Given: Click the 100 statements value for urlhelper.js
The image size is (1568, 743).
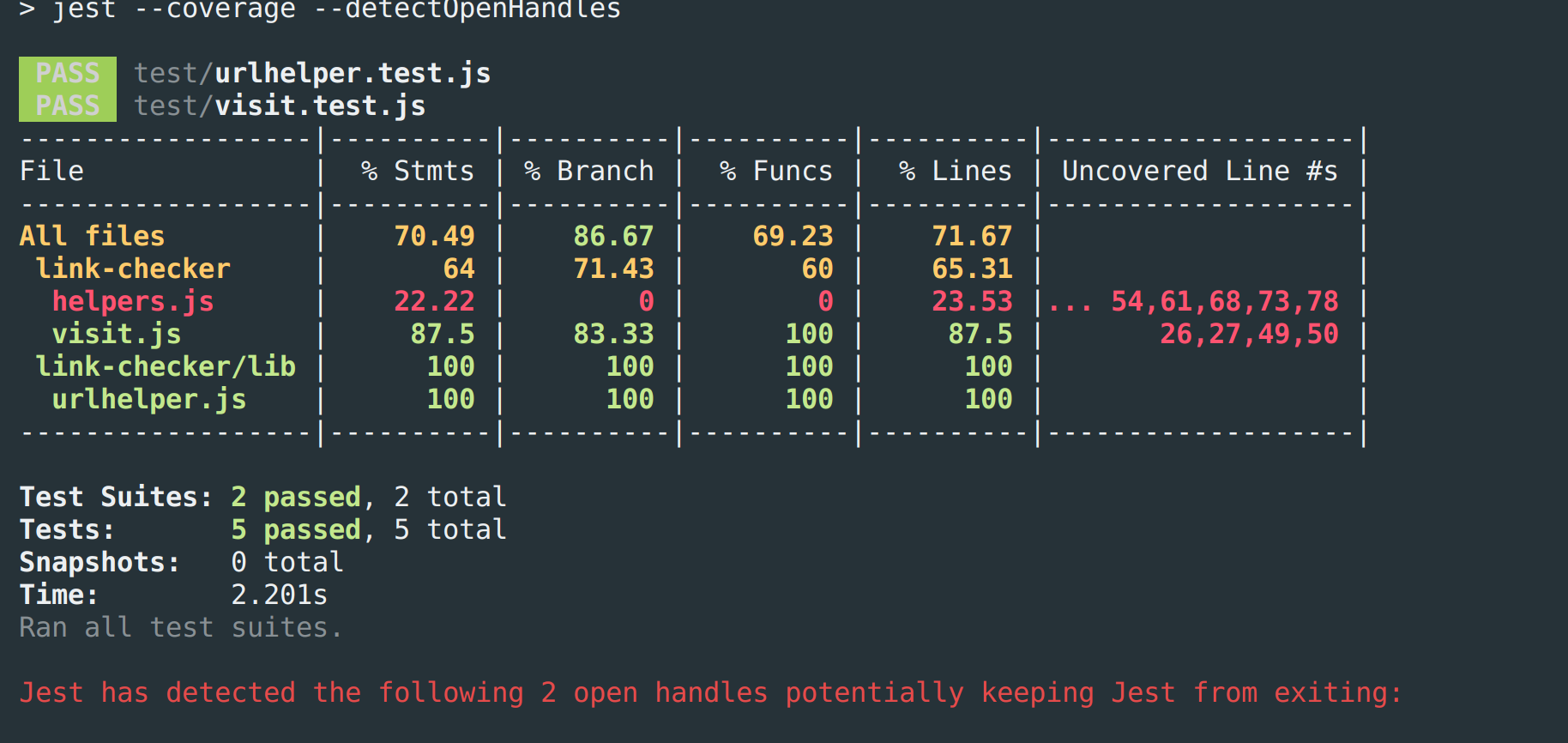Looking at the screenshot, I should tap(450, 399).
